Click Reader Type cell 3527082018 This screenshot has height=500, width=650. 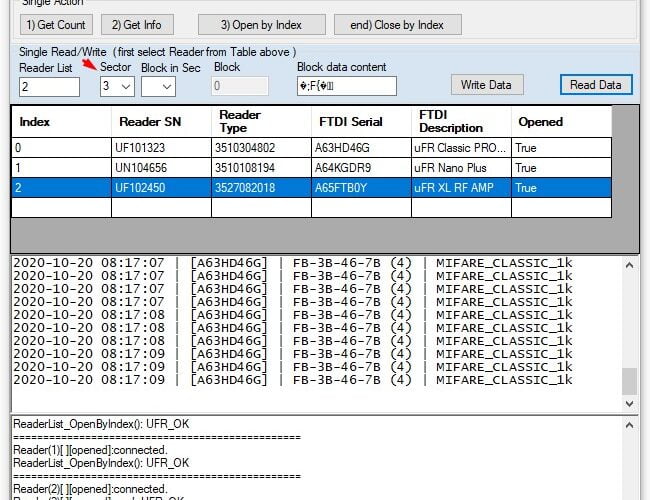click(x=261, y=188)
